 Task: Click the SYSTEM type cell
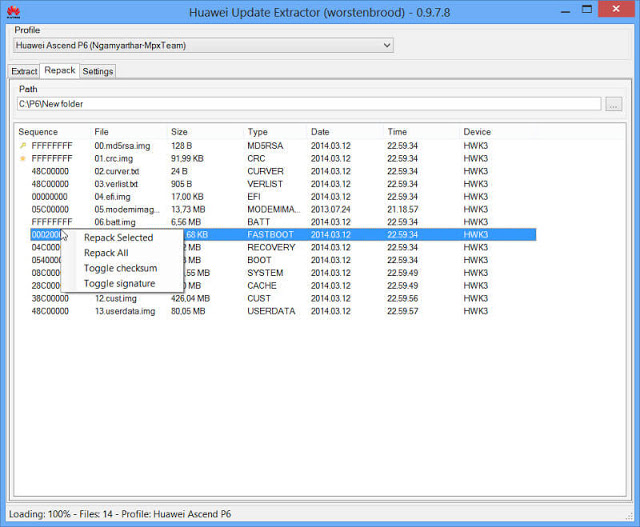(265, 273)
